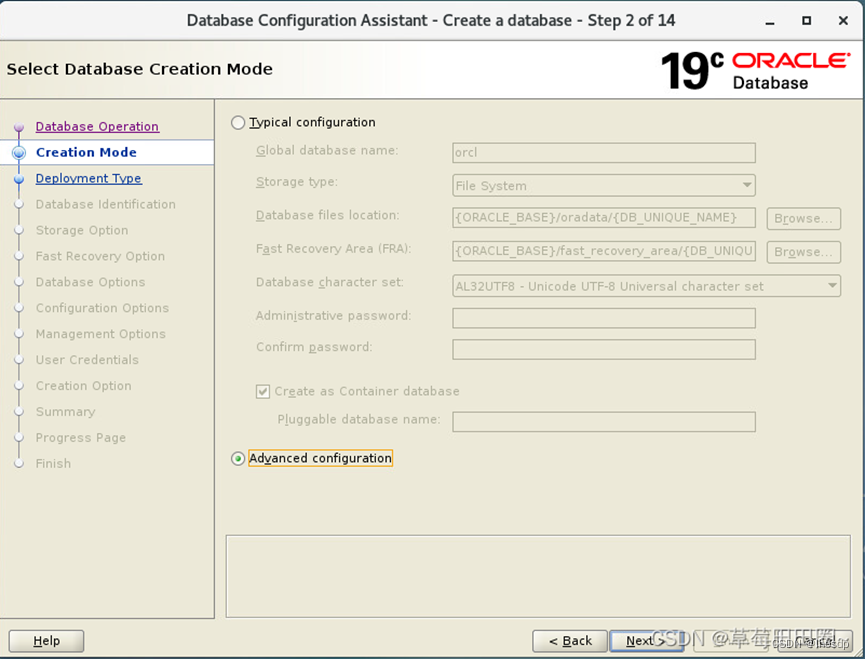Open Database Operation step link
865x659 pixels.
97,126
